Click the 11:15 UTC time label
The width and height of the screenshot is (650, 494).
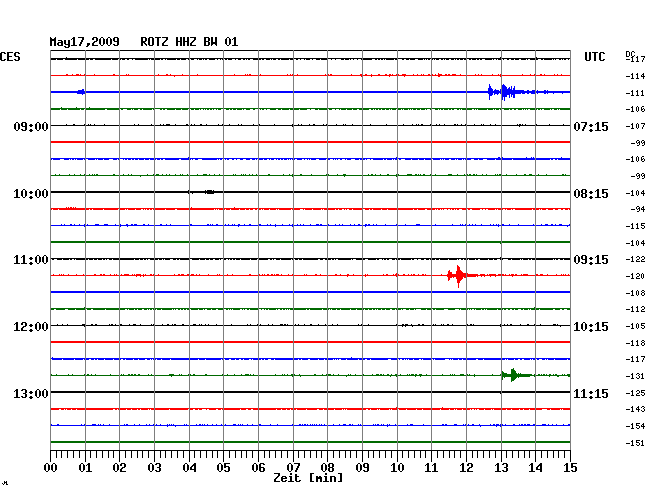pos(591,393)
